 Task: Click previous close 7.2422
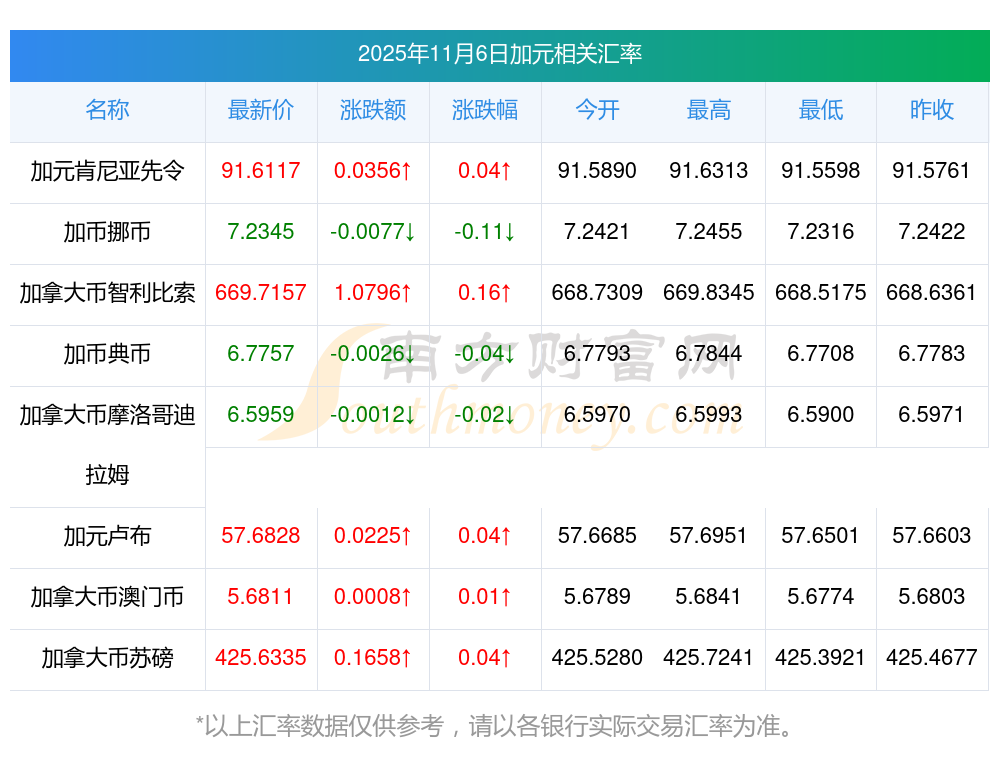tap(932, 232)
